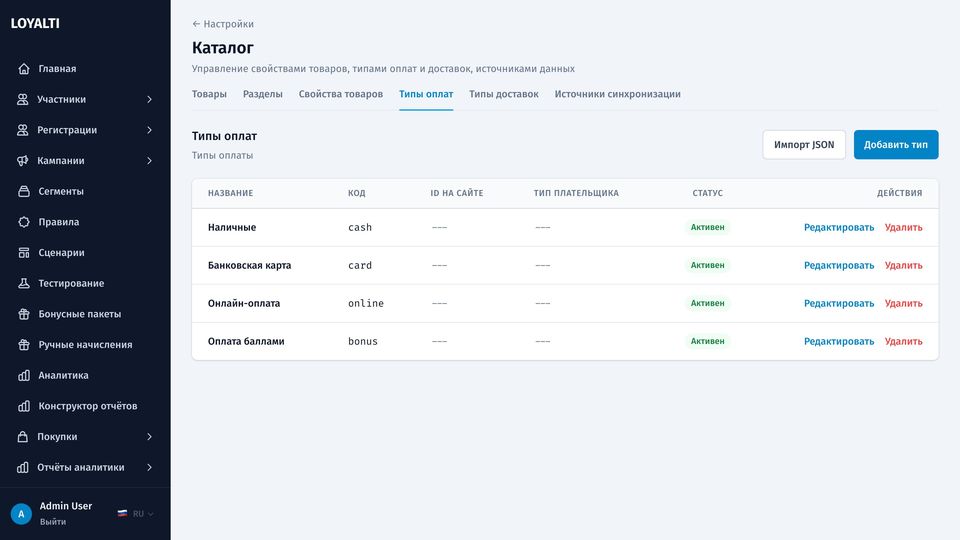
Task: Open the RU language dropdown
Action: 136,514
